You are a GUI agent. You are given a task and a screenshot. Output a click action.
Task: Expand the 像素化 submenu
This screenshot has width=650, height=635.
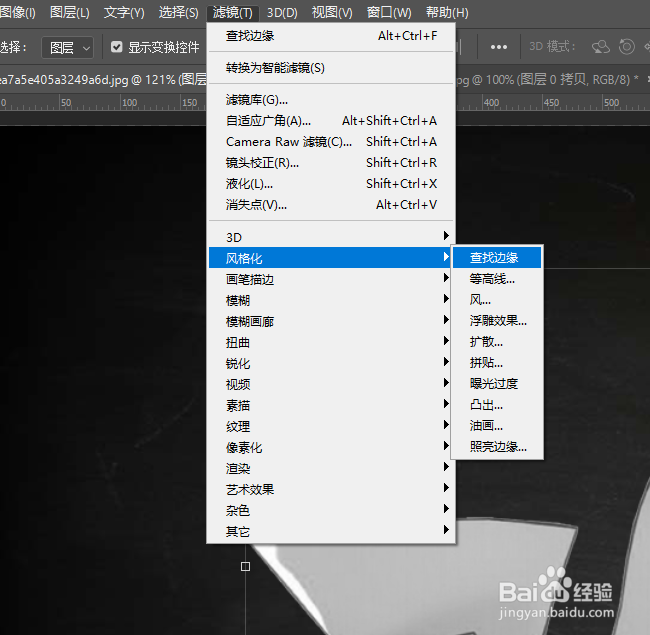tap(331, 447)
